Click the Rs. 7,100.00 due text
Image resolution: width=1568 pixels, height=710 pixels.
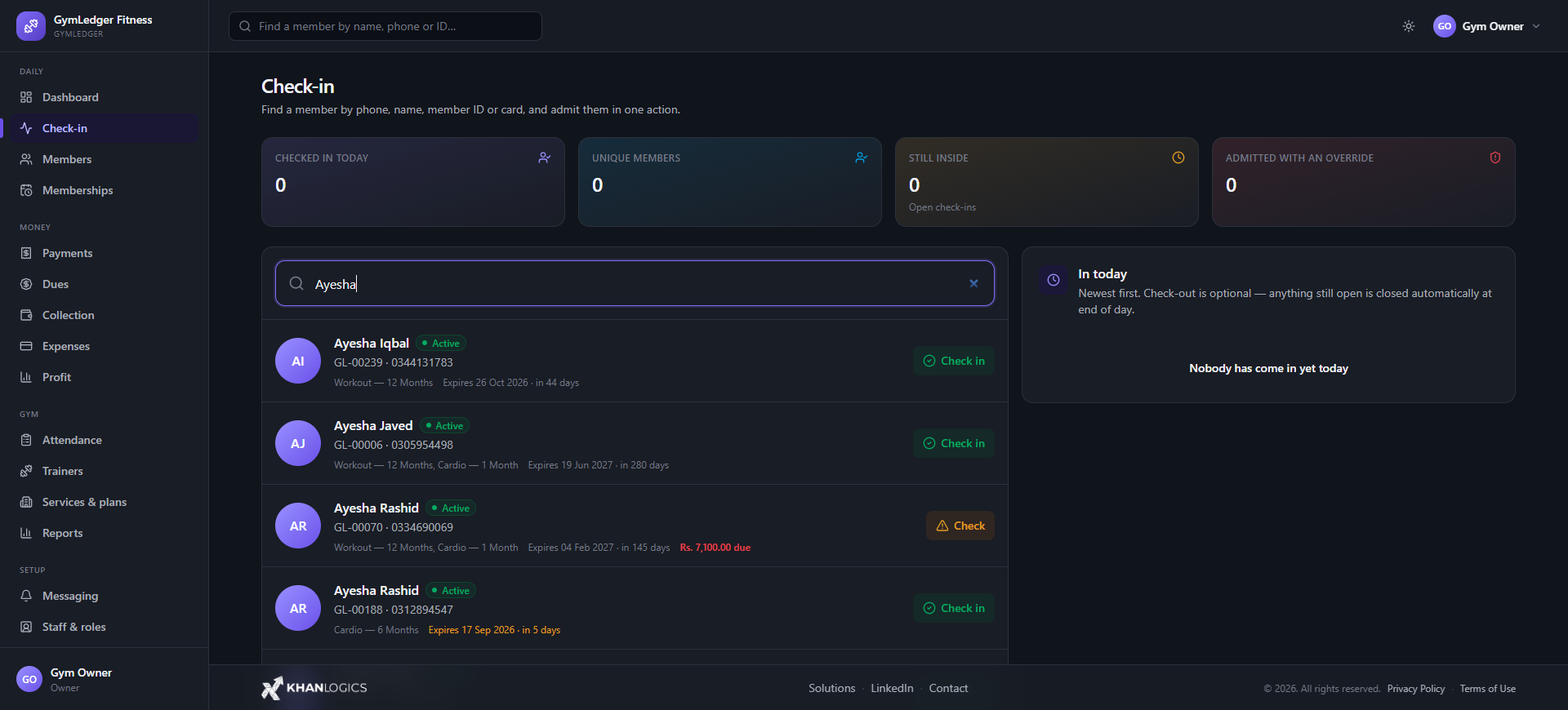(x=715, y=548)
